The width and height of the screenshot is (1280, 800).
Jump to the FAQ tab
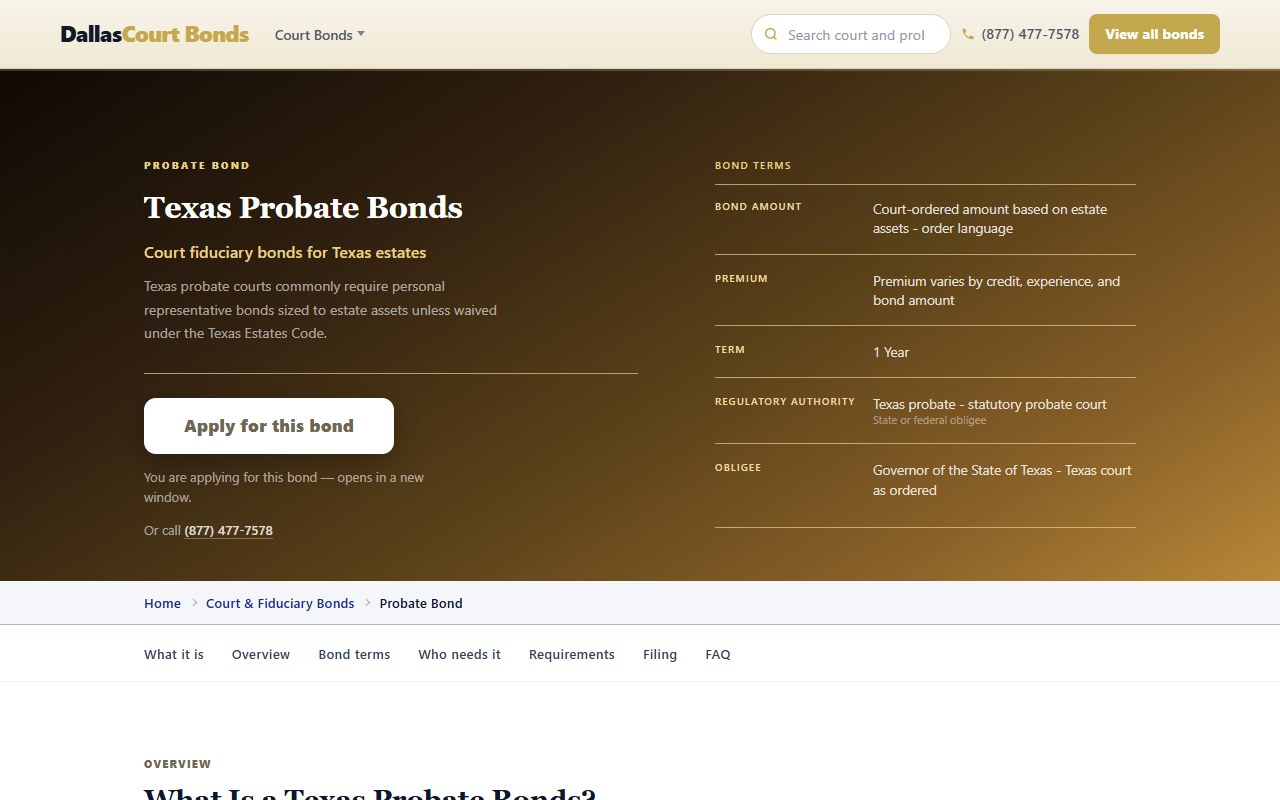click(718, 654)
